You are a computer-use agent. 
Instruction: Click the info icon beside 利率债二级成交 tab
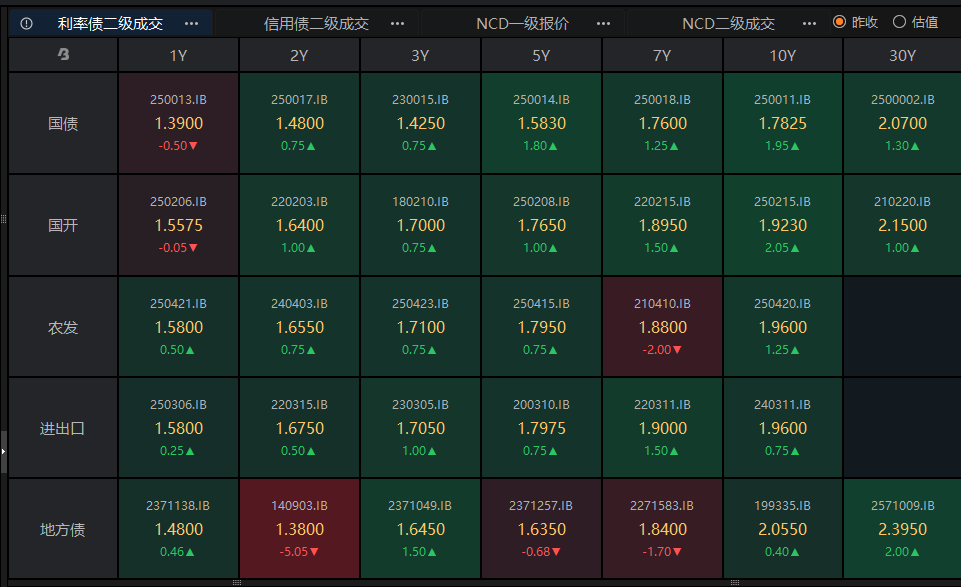25,22
